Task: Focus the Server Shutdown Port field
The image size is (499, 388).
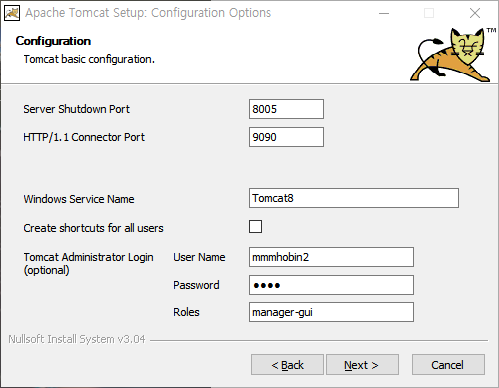Action: point(286,109)
